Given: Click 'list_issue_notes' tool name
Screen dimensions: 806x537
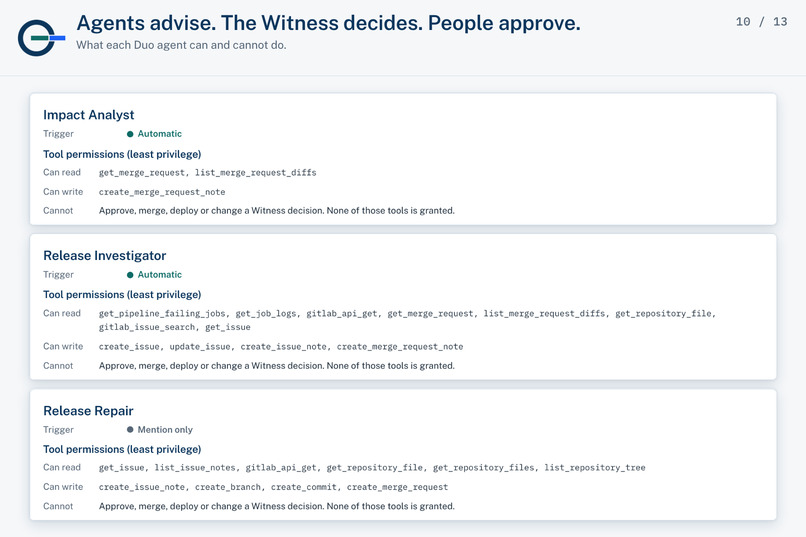Looking at the screenshot, I should [x=195, y=468].
